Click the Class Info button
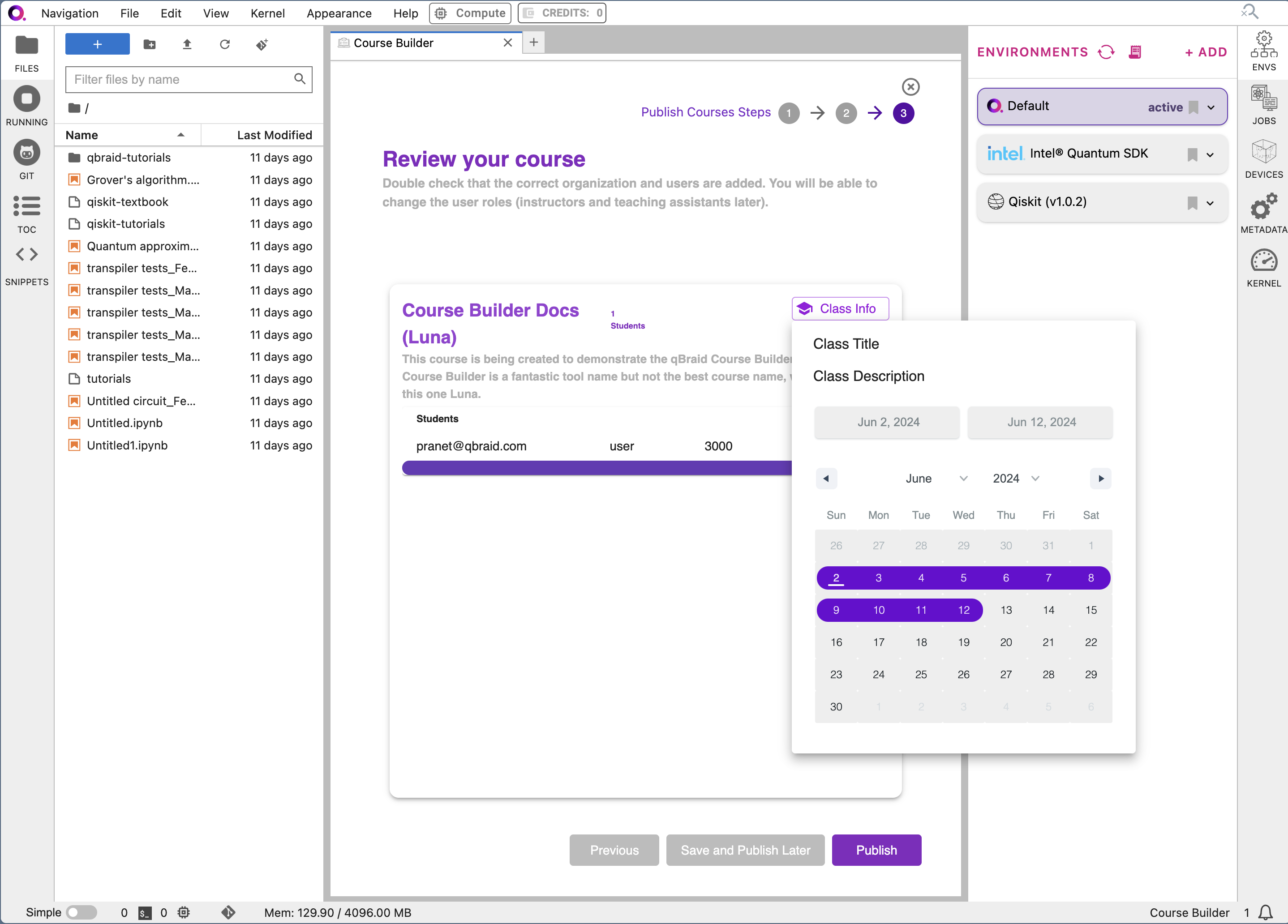The width and height of the screenshot is (1288, 924). coord(840,308)
